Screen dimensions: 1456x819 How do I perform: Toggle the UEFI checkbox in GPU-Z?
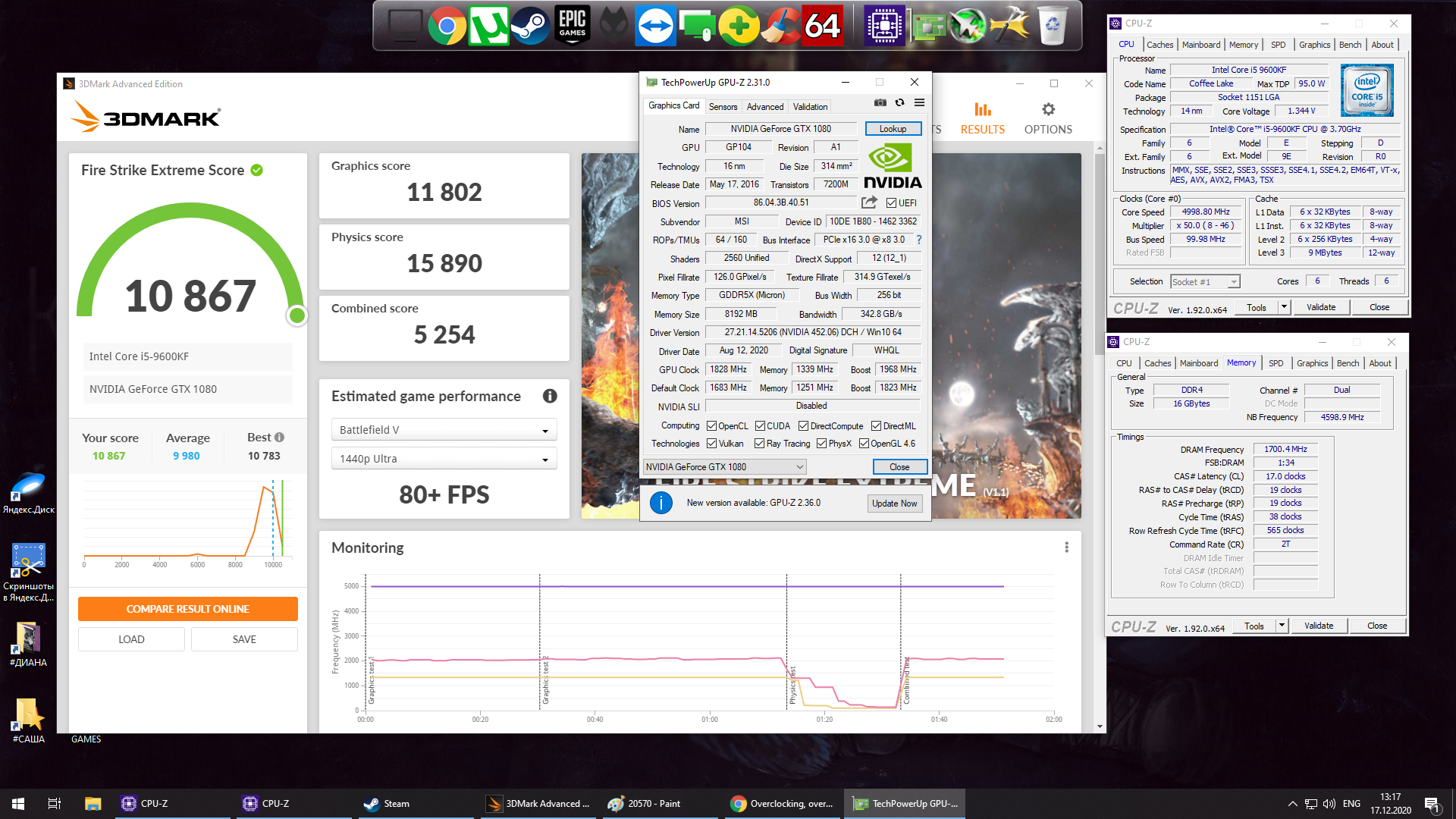coord(891,203)
